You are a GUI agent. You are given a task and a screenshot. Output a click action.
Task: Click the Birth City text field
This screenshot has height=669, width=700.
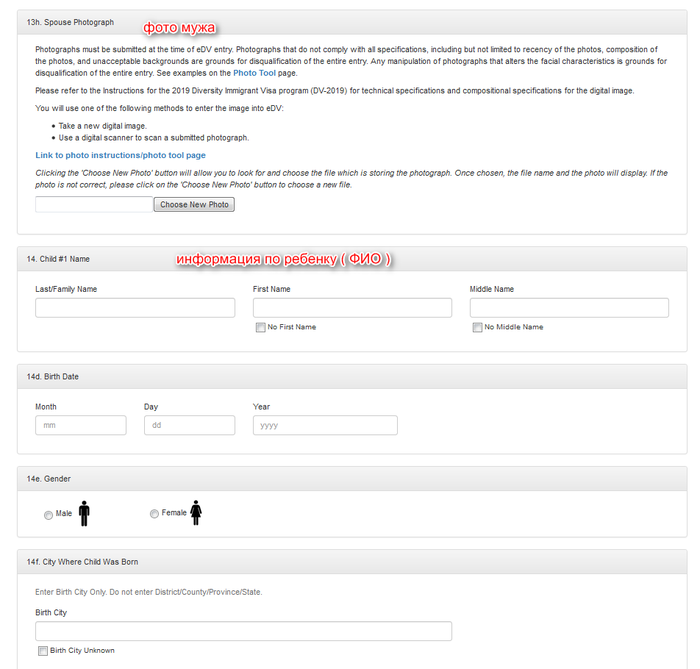[243, 631]
